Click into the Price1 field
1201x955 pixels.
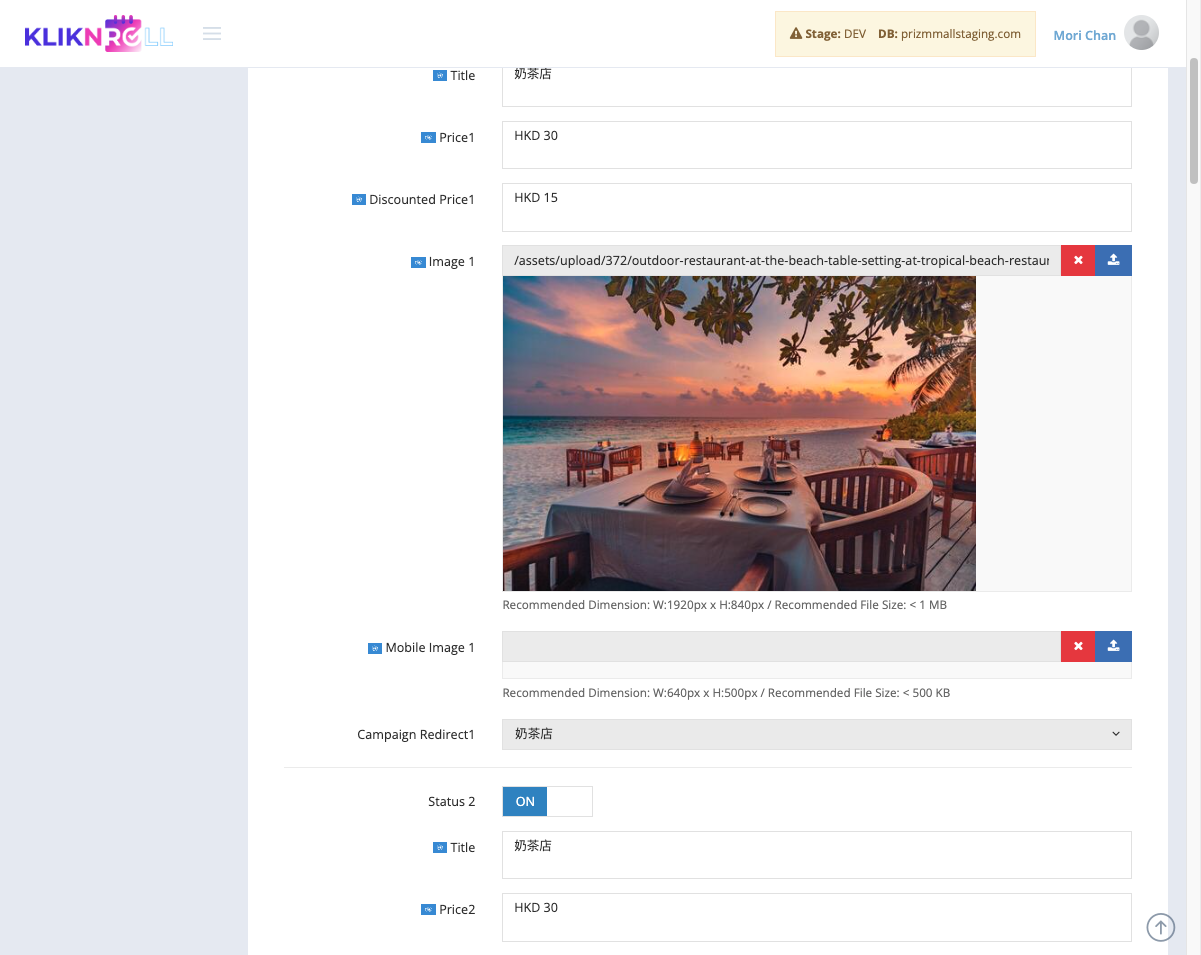[817, 145]
